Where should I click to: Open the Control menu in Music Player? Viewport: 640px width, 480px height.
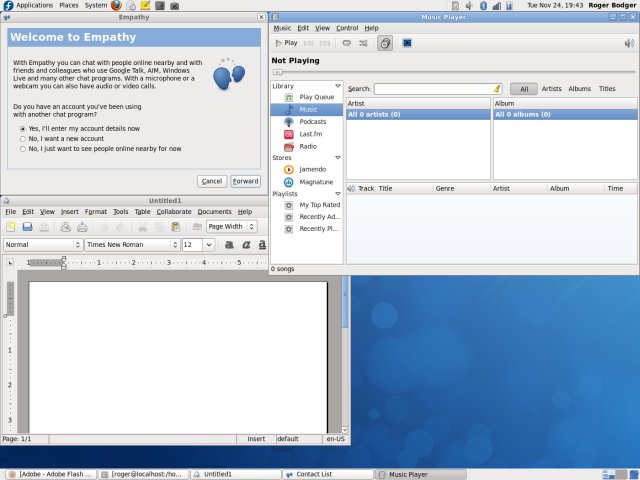pos(346,28)
